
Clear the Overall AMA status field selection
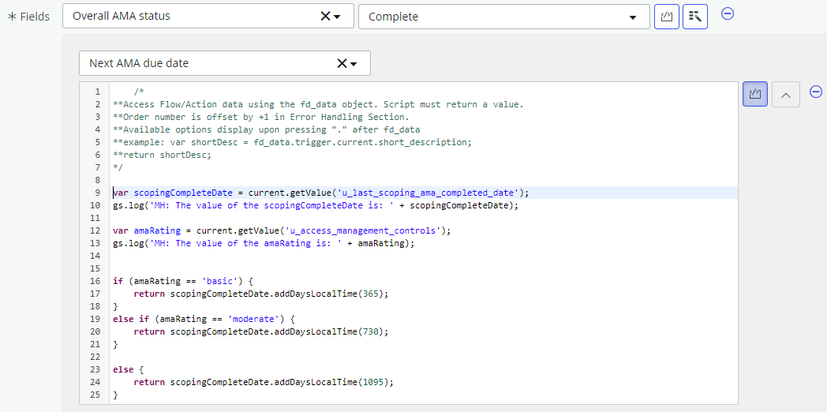click(325, 16)
